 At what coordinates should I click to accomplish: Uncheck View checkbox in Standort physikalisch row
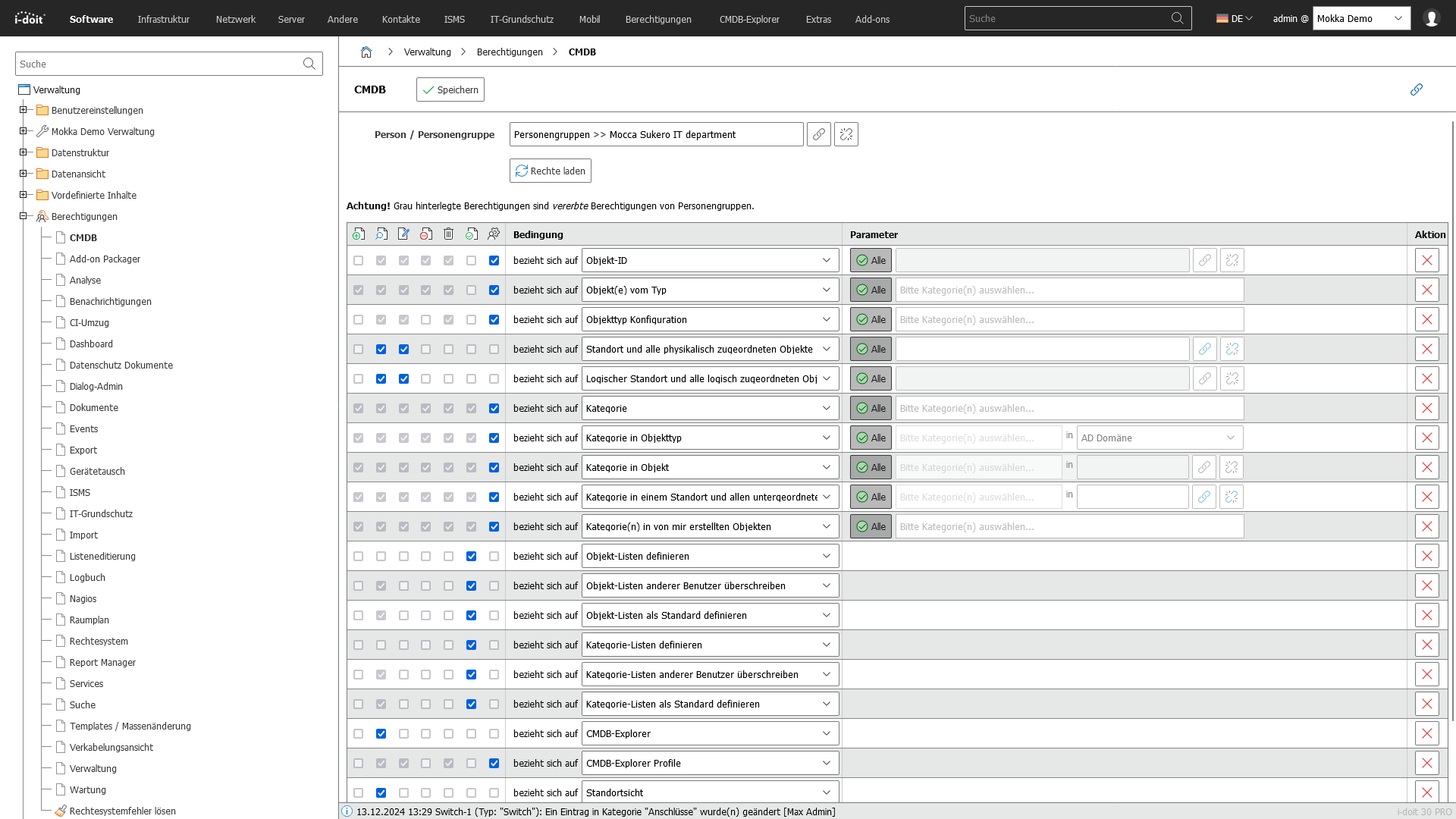pos(381,349)
